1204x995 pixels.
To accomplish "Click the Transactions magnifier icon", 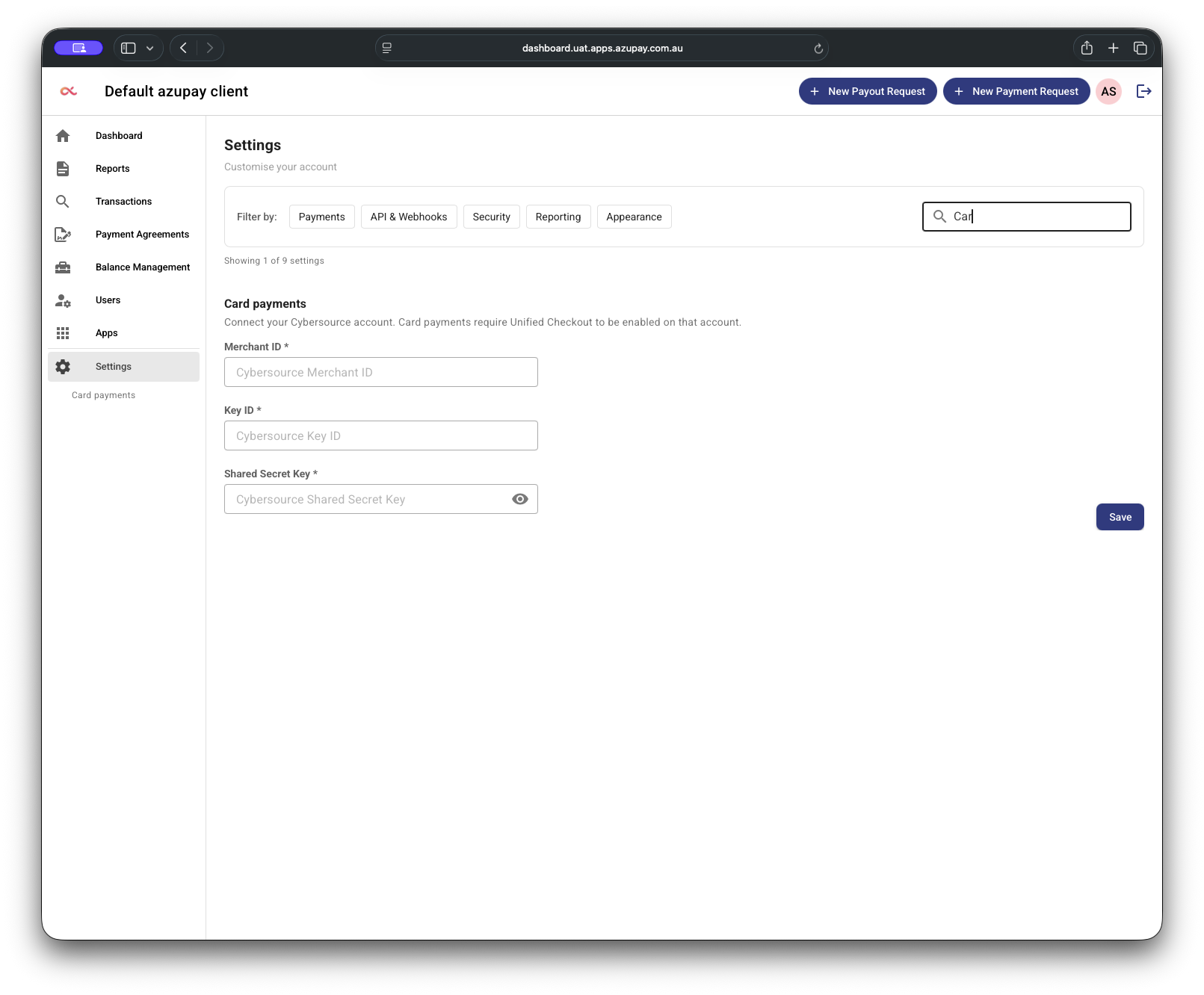I will 63,202.
